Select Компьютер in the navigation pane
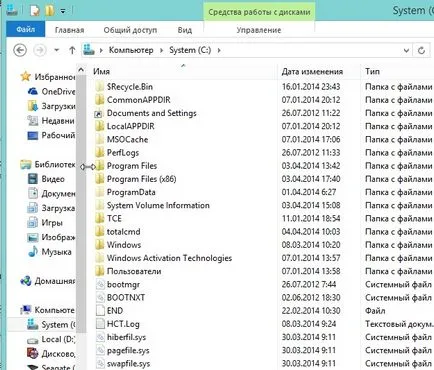Image resolution: width=434 pixels, height=370 pixels. (x=48, y=310)
